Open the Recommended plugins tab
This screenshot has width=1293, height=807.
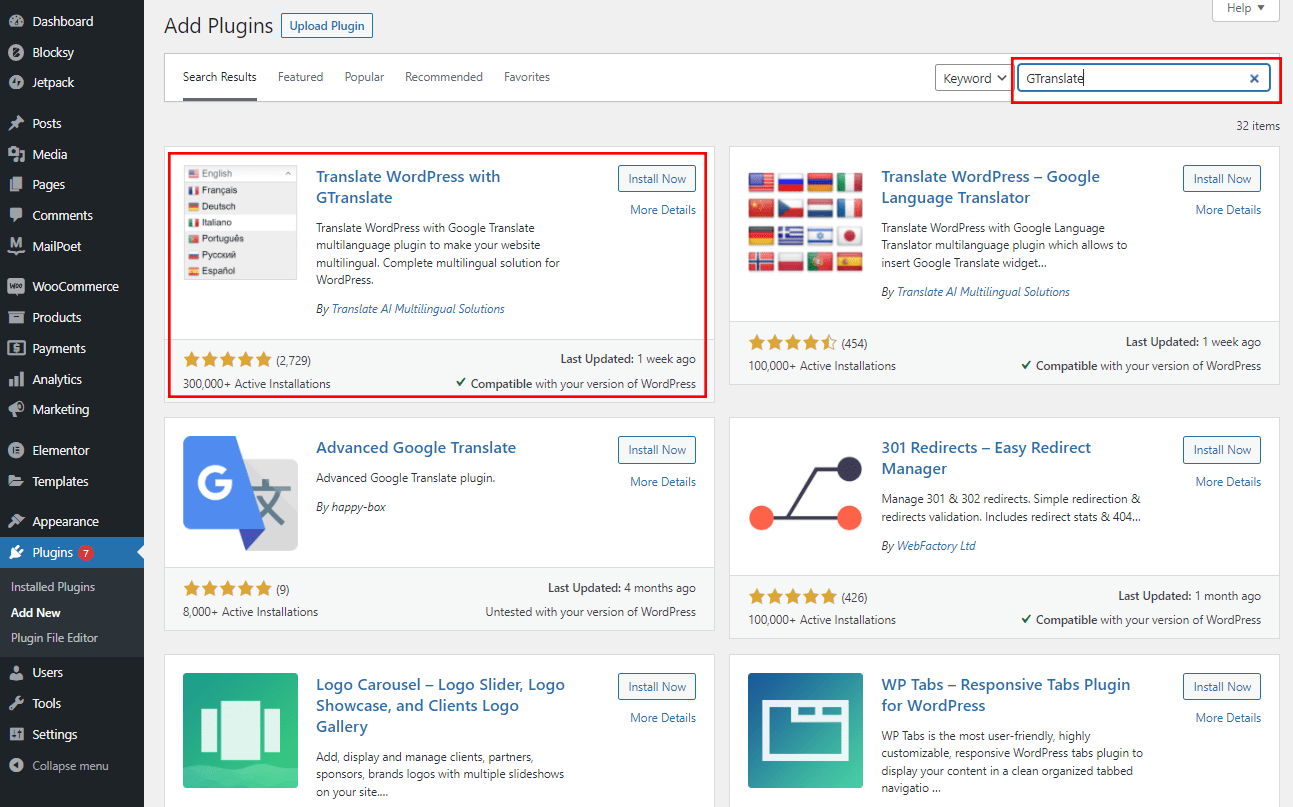click(x=443, y=77)
